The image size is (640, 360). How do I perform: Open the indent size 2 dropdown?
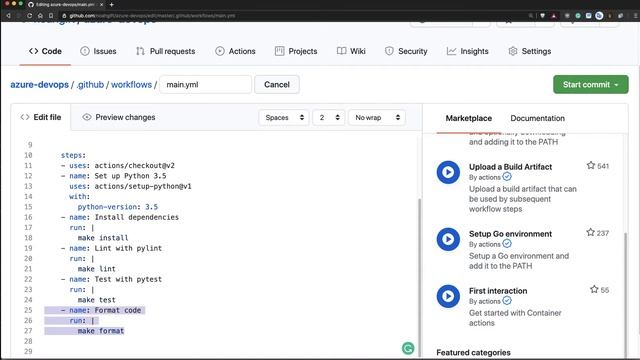(x=329, y=118)
